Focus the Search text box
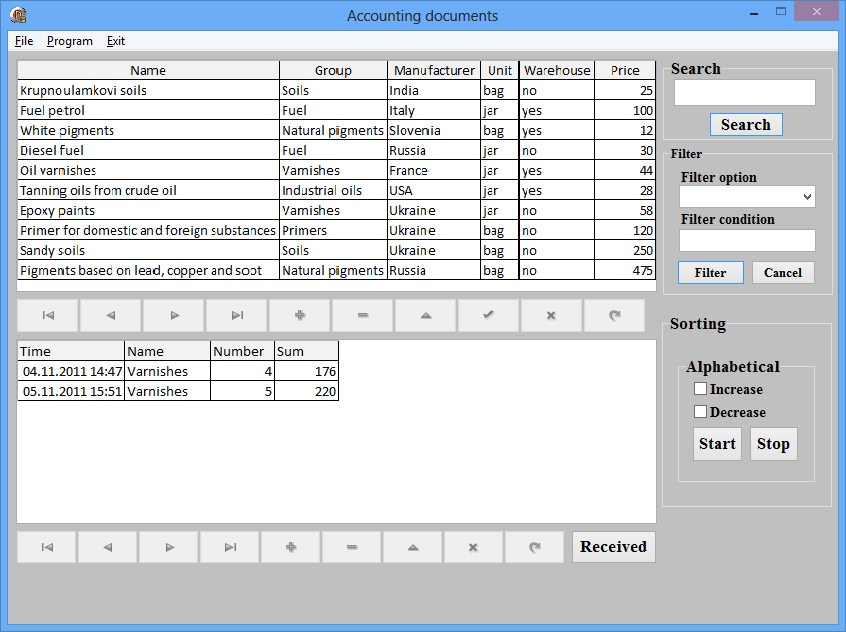This screenshot has width=846, height=632. point(744,93)
